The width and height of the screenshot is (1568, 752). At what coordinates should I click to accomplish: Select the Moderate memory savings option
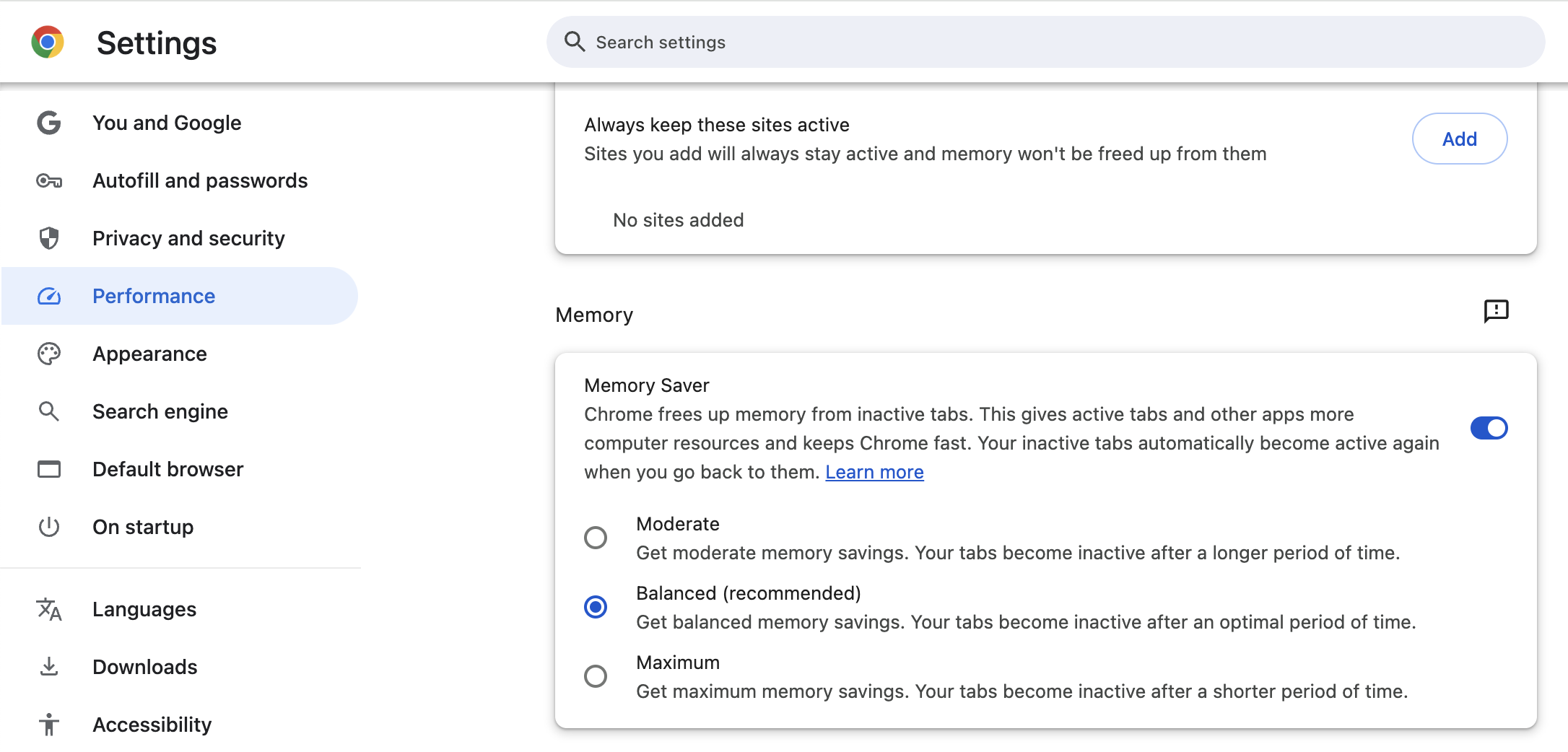click(x=596, y=538)
